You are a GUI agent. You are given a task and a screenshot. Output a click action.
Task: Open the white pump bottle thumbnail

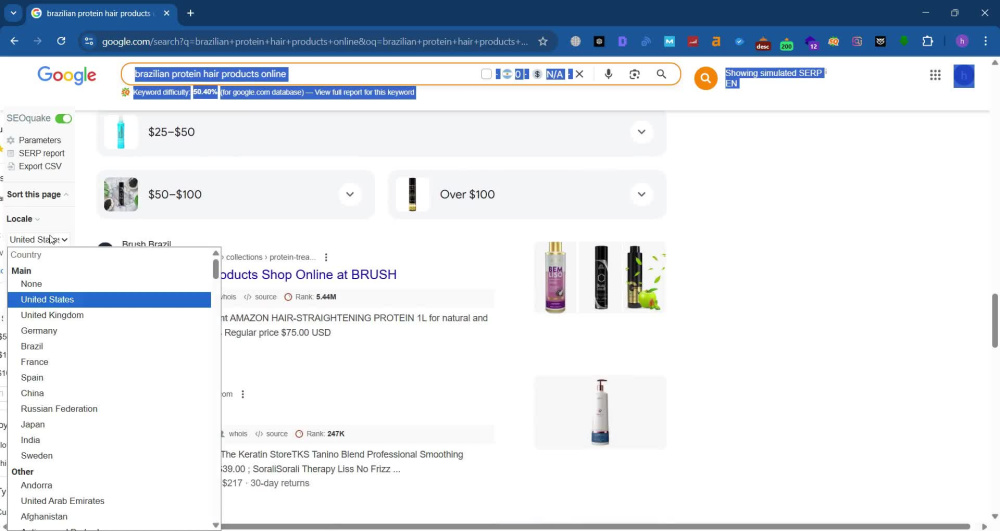[600, 412]
